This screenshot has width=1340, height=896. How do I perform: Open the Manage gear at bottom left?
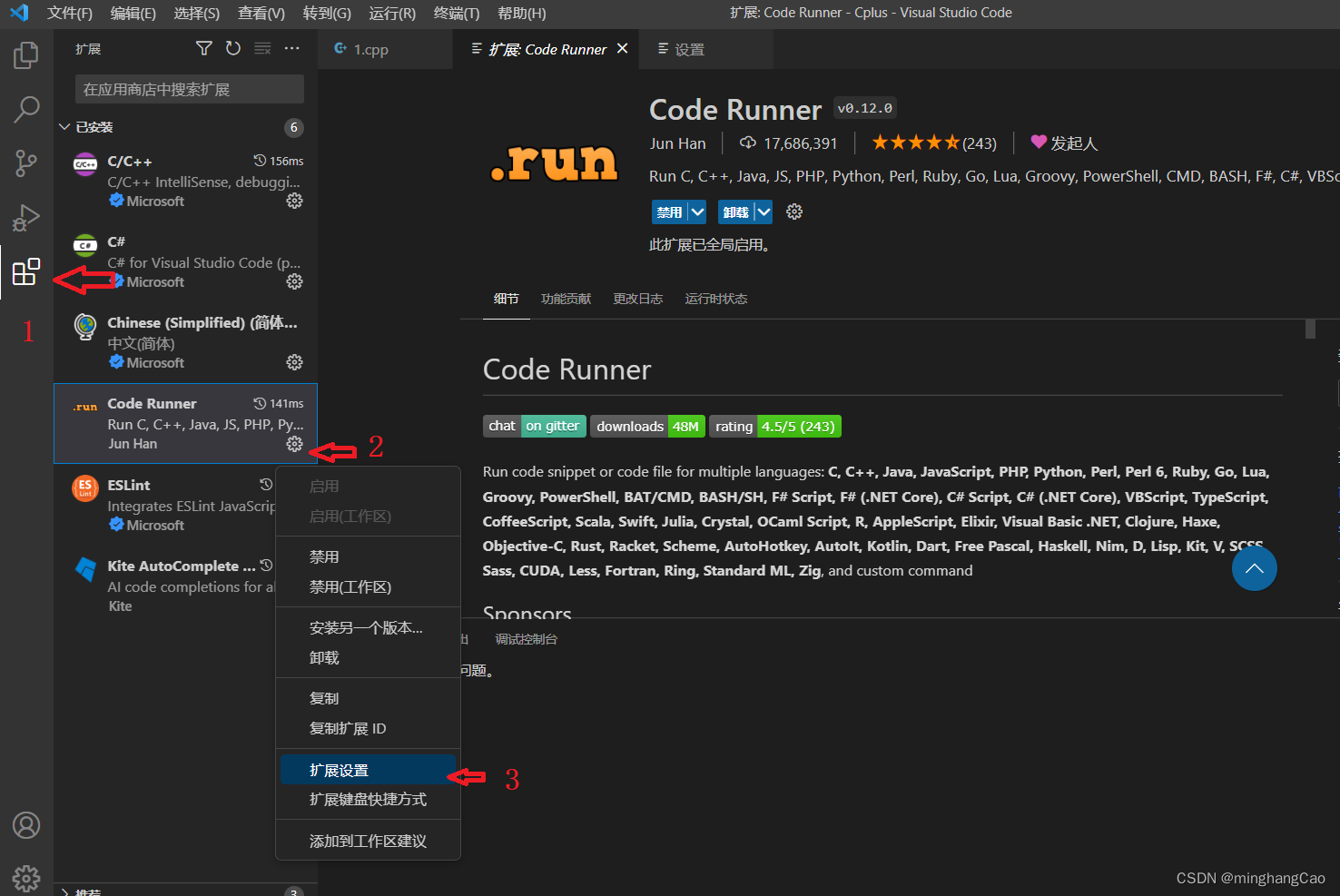pyautogui.click(x=26, y=877)
